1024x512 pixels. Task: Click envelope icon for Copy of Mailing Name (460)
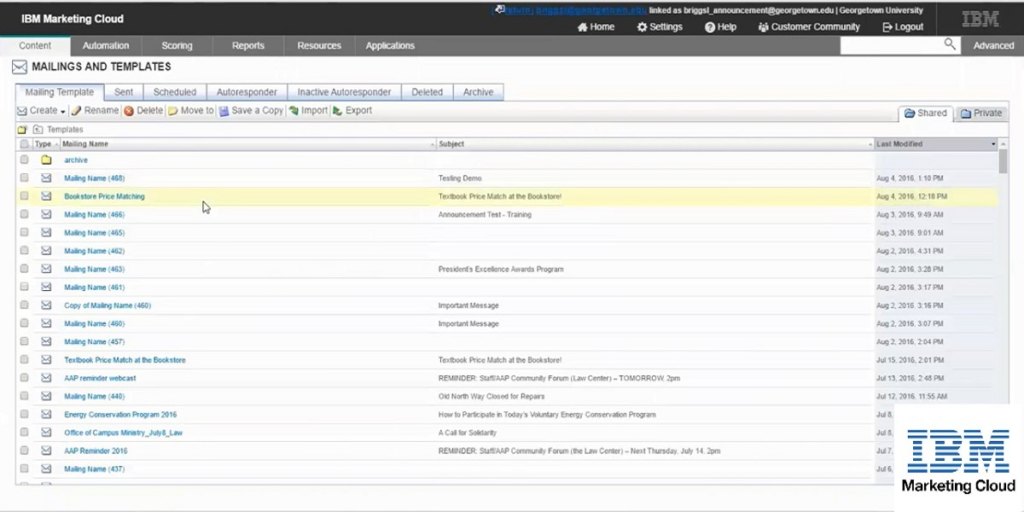tap(46, 305)
